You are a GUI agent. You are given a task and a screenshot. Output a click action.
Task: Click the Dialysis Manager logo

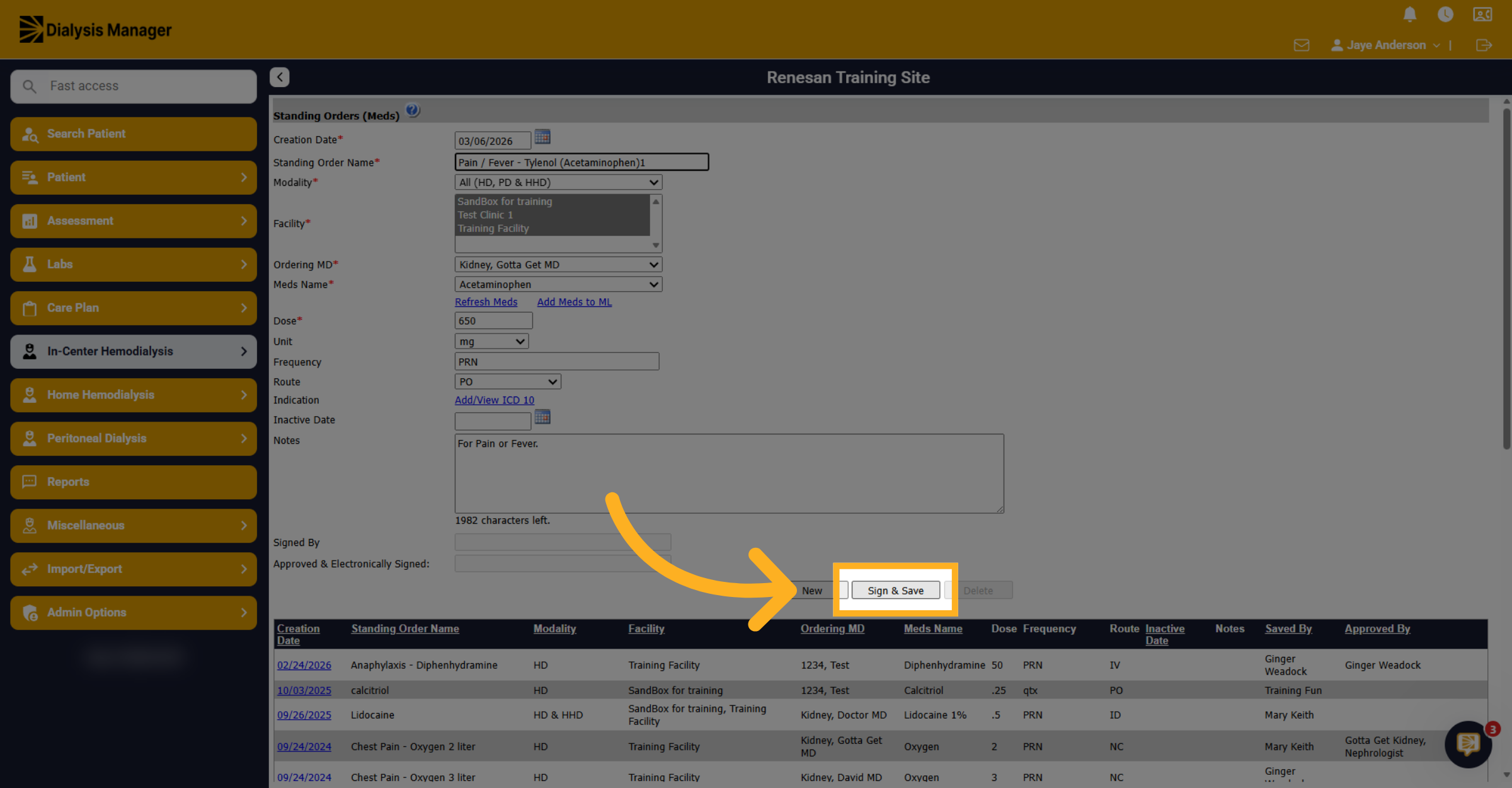pyautogui.click(x=96, y=30)
